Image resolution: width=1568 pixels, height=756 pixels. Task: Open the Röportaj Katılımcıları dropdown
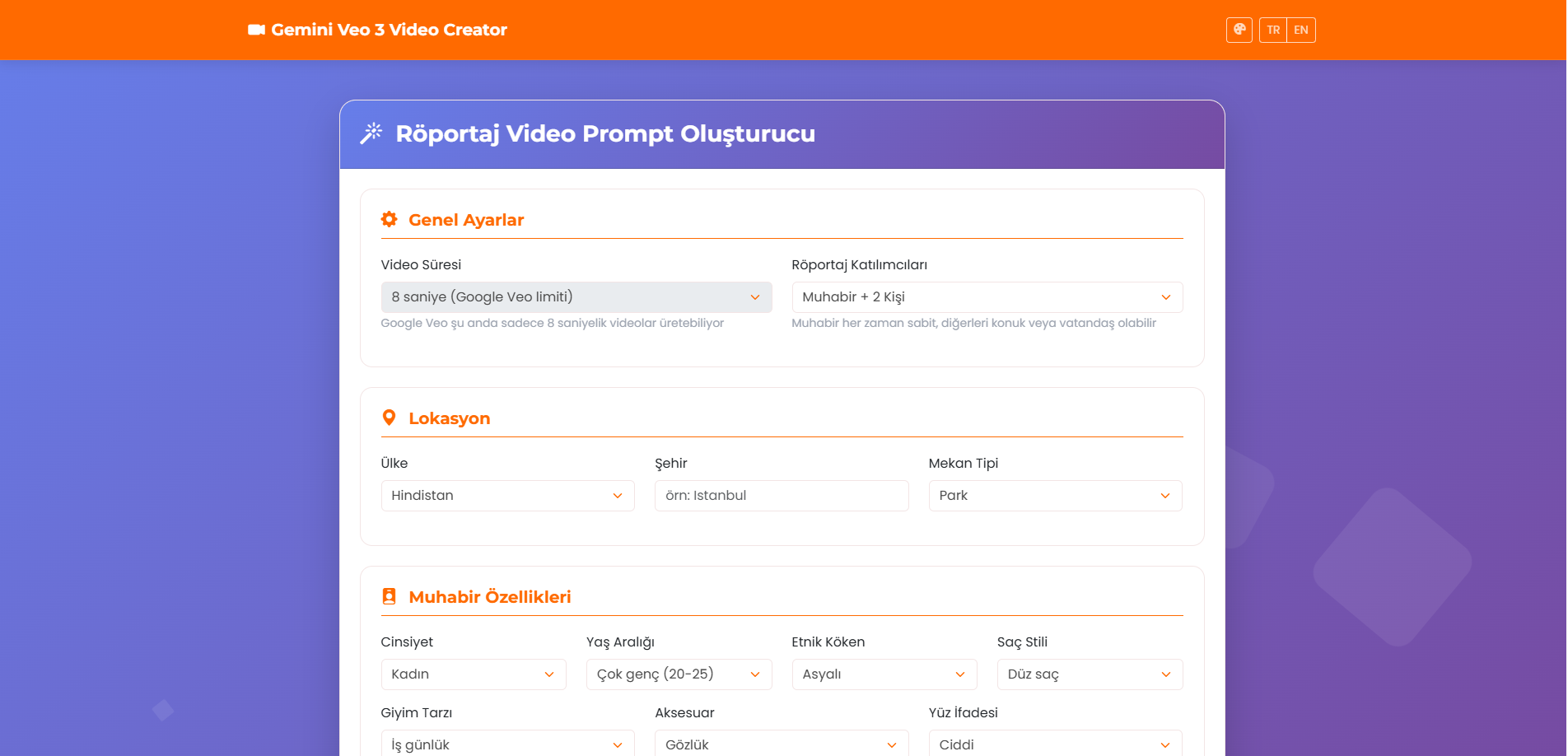987,297
